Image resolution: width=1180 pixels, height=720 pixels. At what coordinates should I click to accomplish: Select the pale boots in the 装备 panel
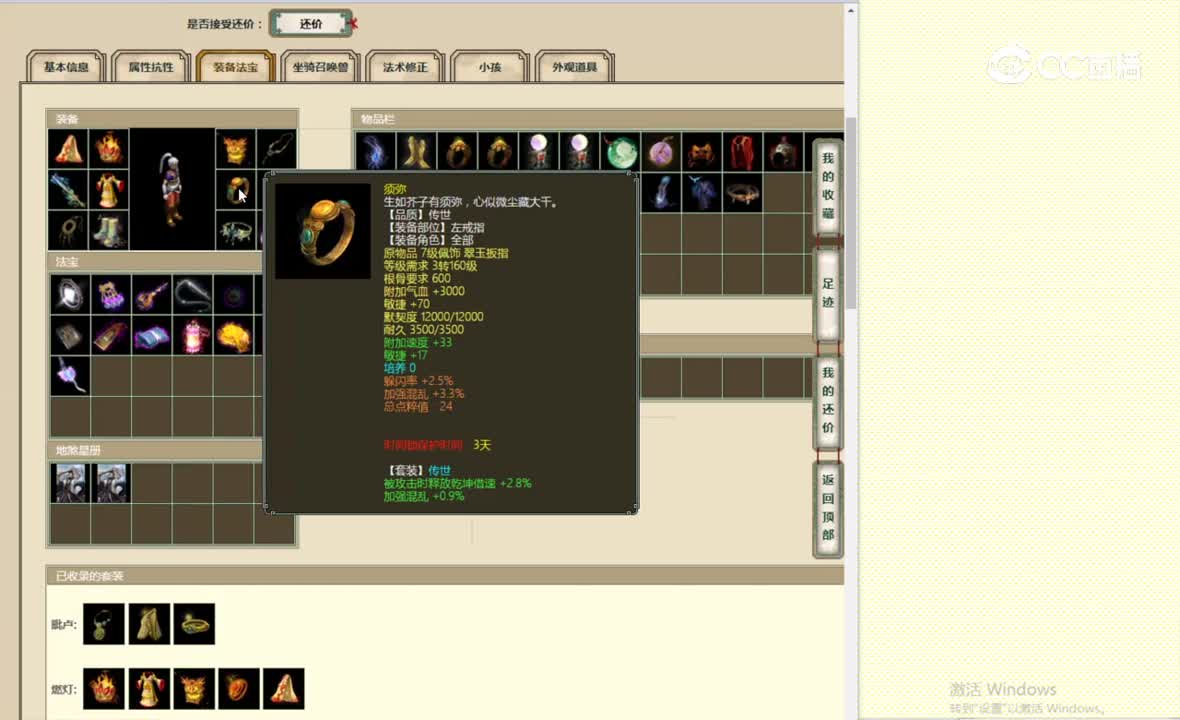pos(109,230)
